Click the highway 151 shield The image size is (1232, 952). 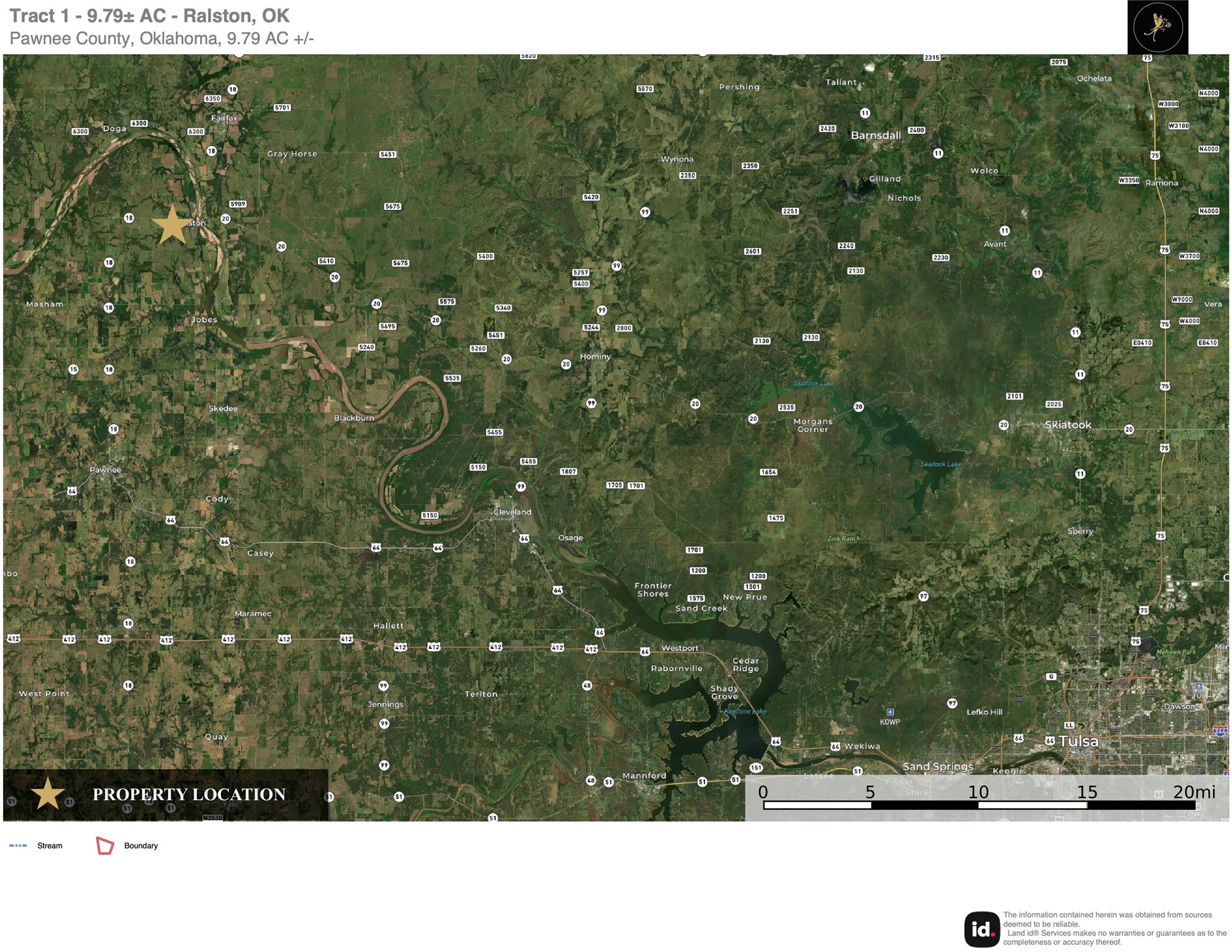point(756,768)
